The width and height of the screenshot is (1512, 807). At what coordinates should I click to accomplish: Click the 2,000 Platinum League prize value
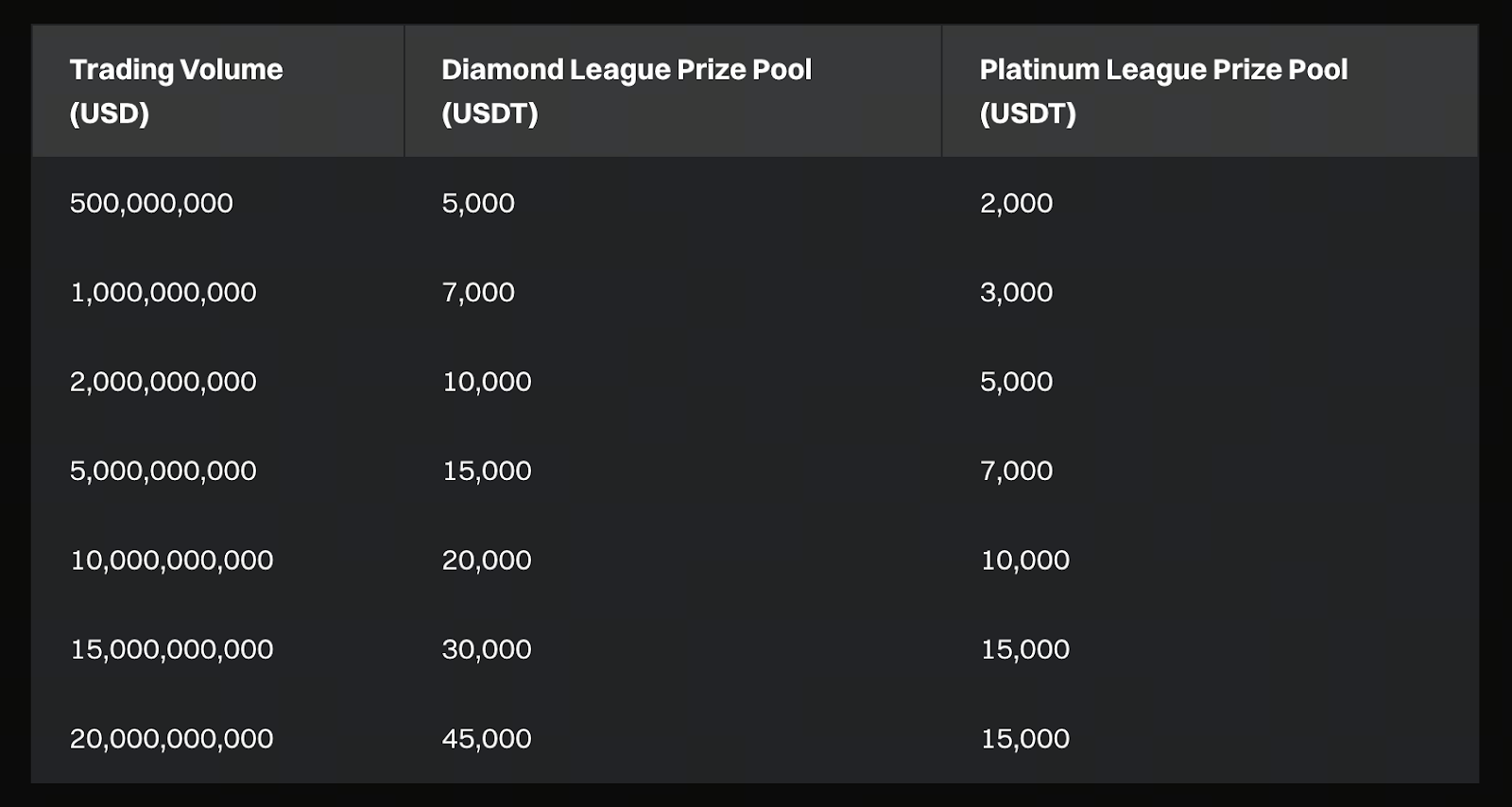coord(1016,203)
